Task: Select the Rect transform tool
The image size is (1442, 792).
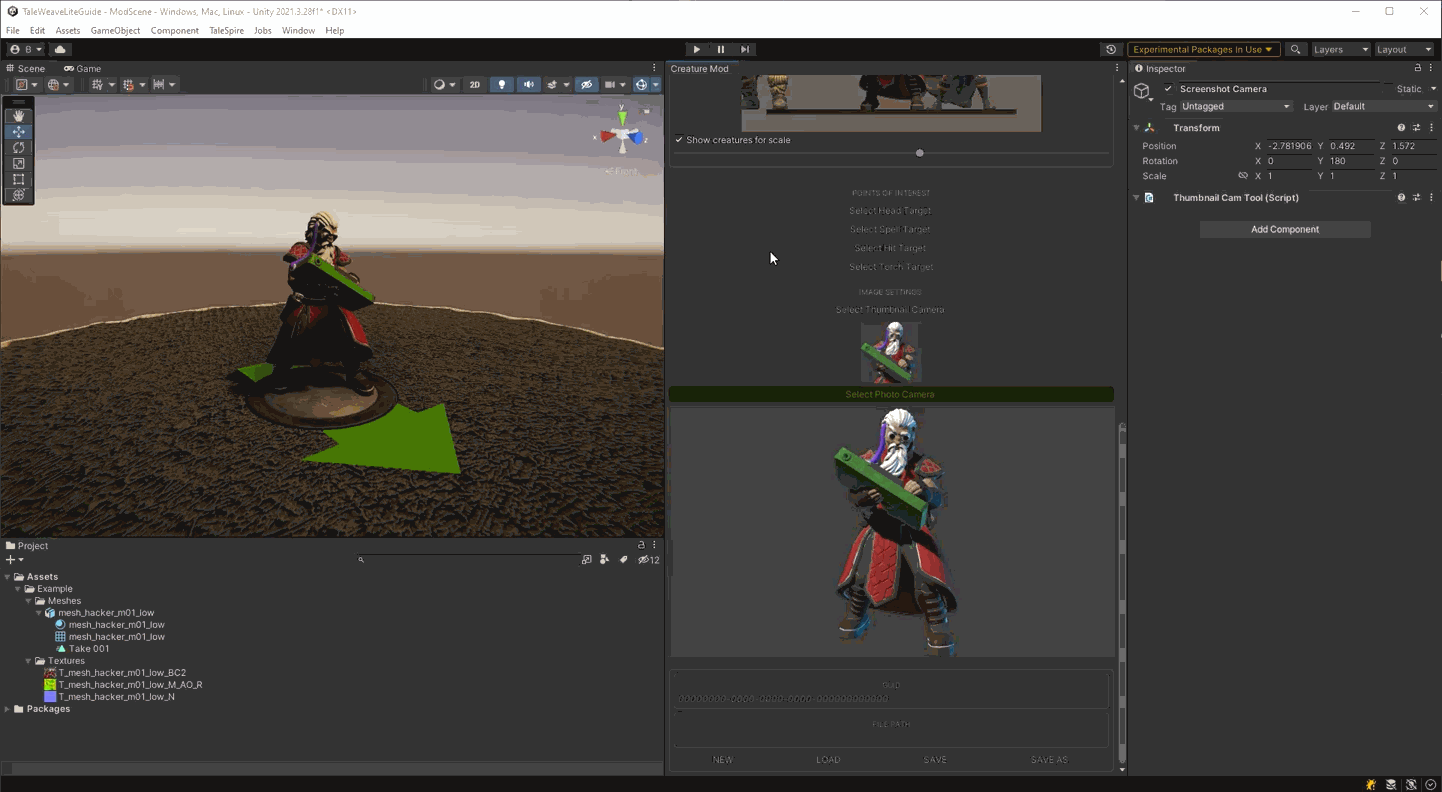Action: coord(18,180)
